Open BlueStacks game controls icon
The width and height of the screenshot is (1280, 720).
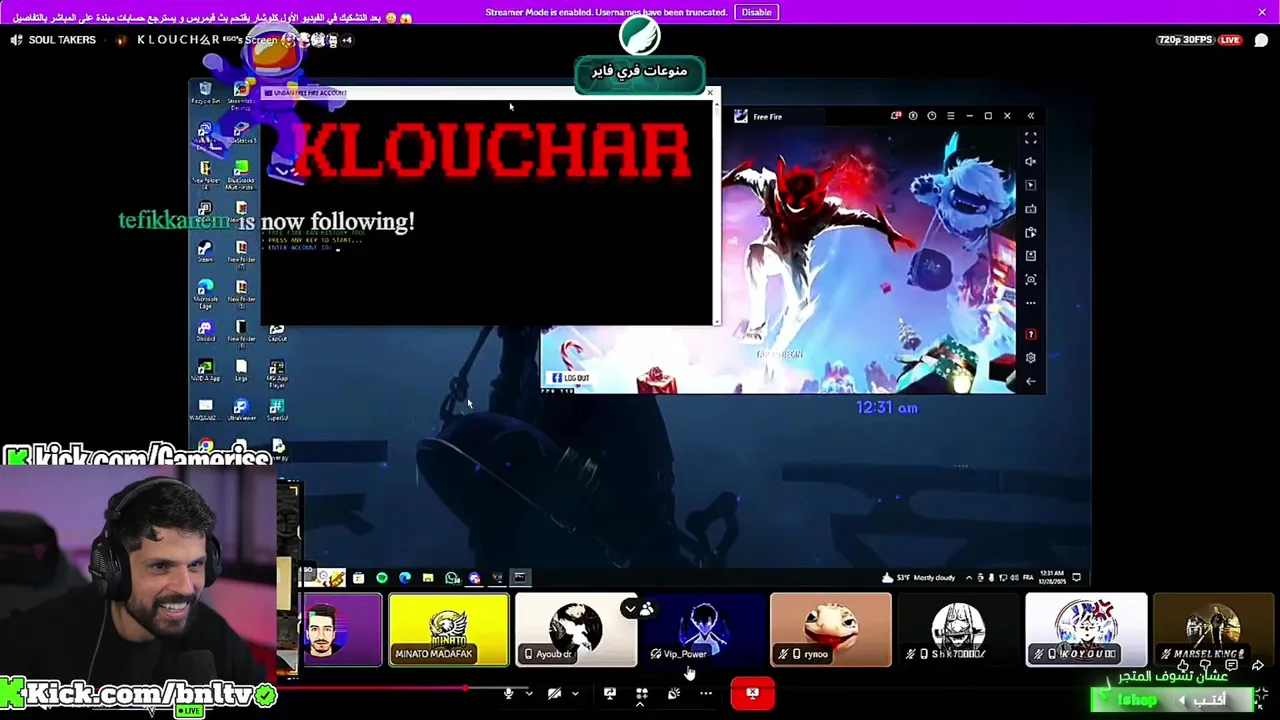1031,209
